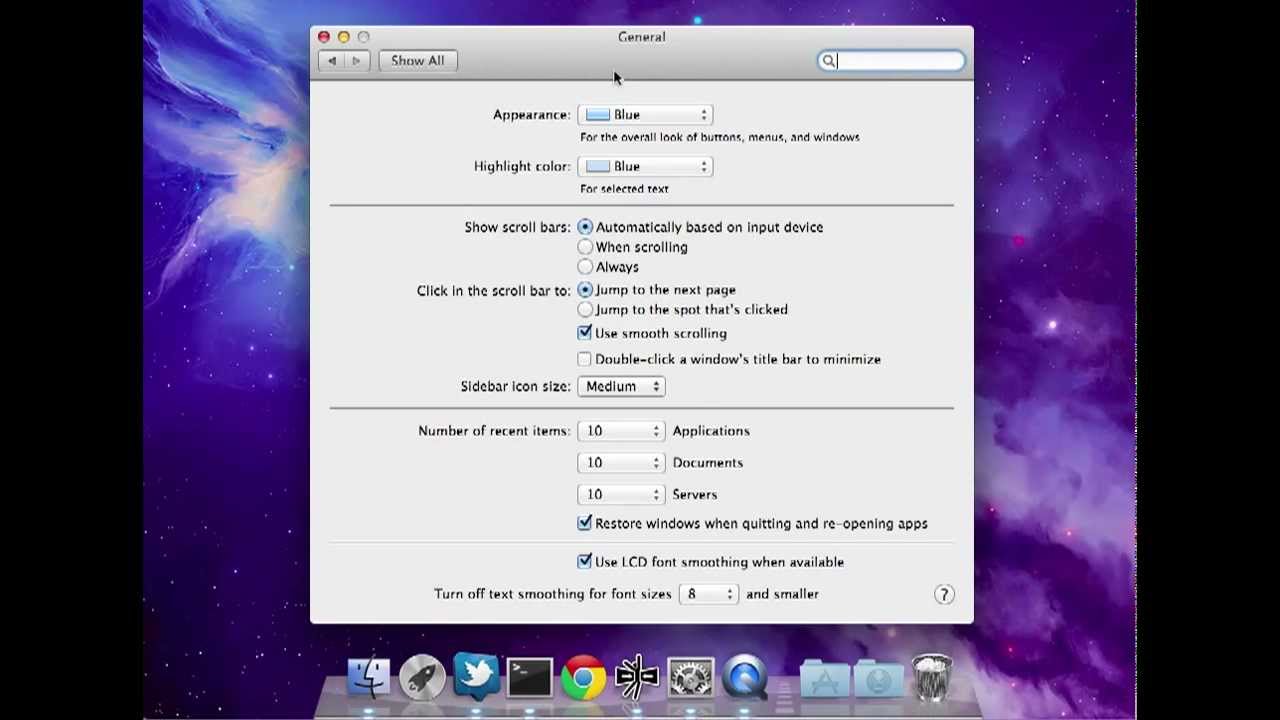Expand recent Documents count dropdown
Image resolution: width=1280 pixels, height=720 pixels.
coord(621,463)
